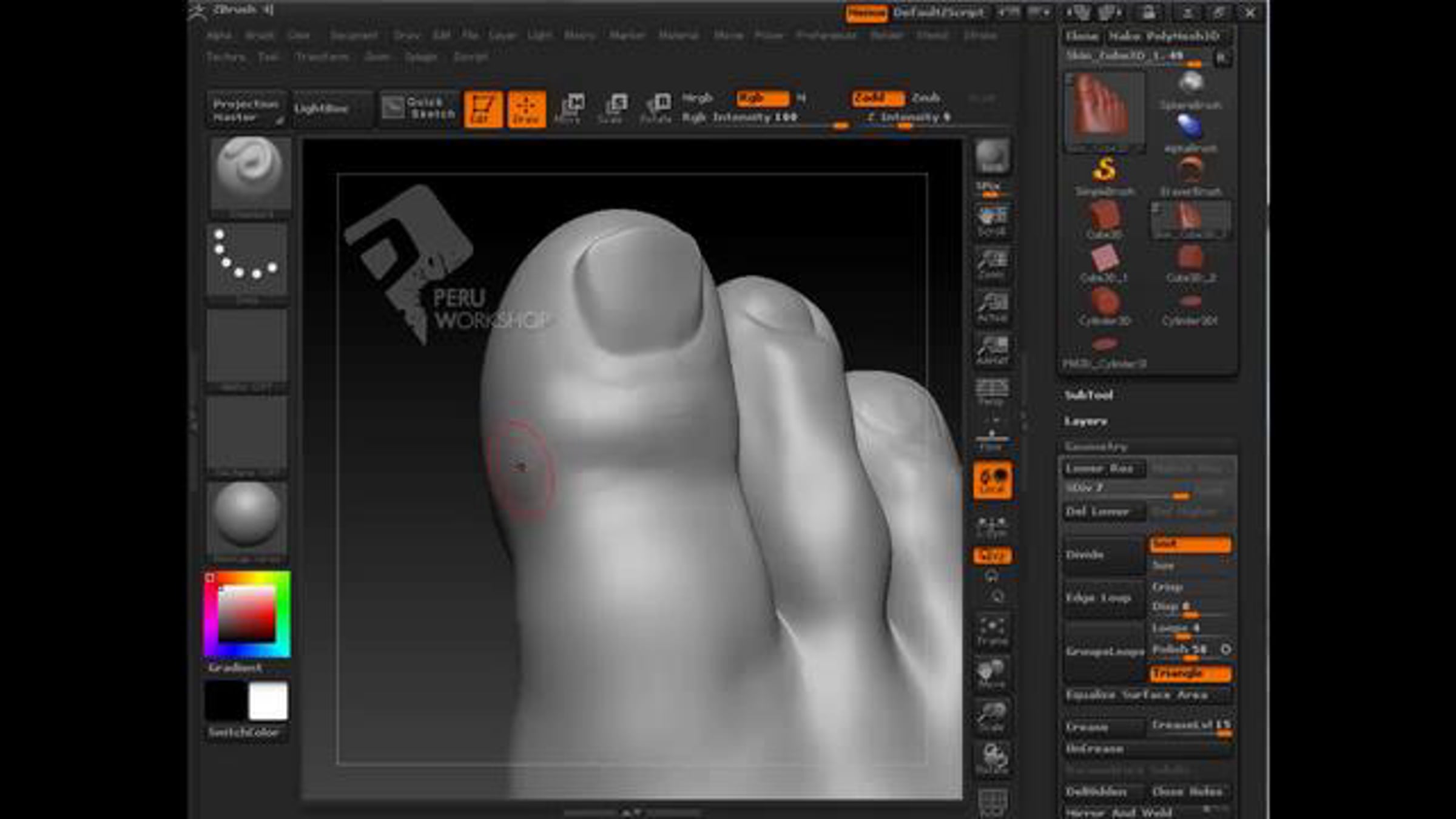Select the Scale transform icon

point(613,109)
